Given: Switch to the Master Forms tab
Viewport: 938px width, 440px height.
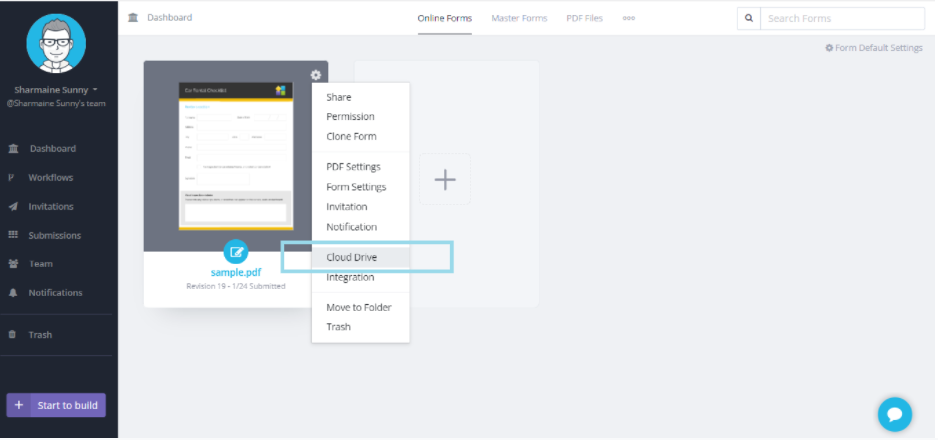Looking at the screenshot, I should tap(519, 18).
